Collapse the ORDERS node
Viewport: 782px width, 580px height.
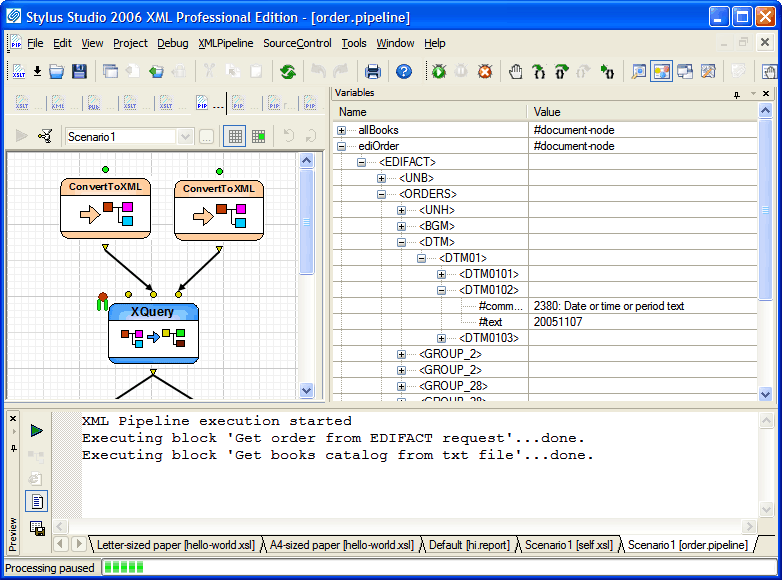381,194
